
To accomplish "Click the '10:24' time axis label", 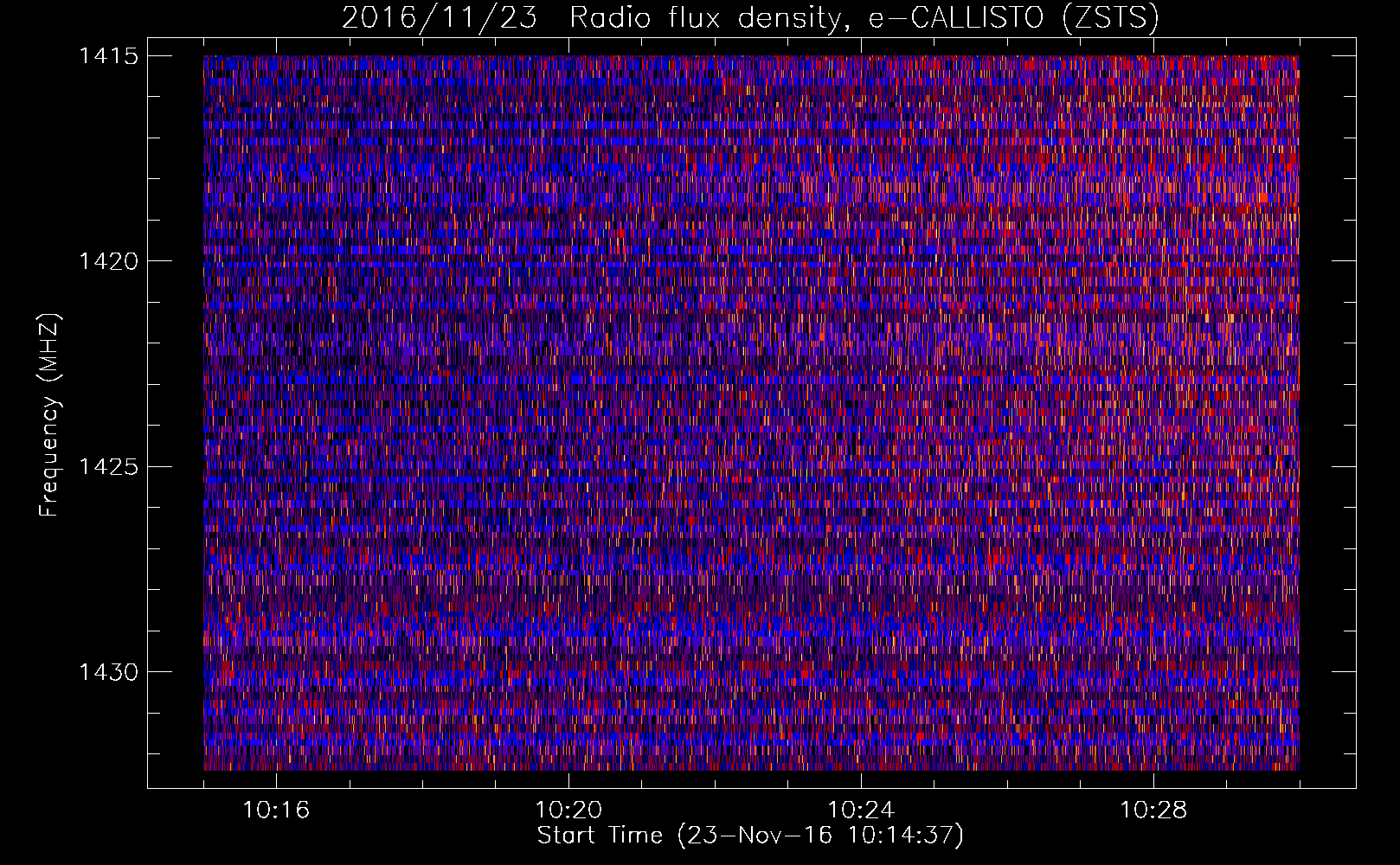I will (861, 811).
